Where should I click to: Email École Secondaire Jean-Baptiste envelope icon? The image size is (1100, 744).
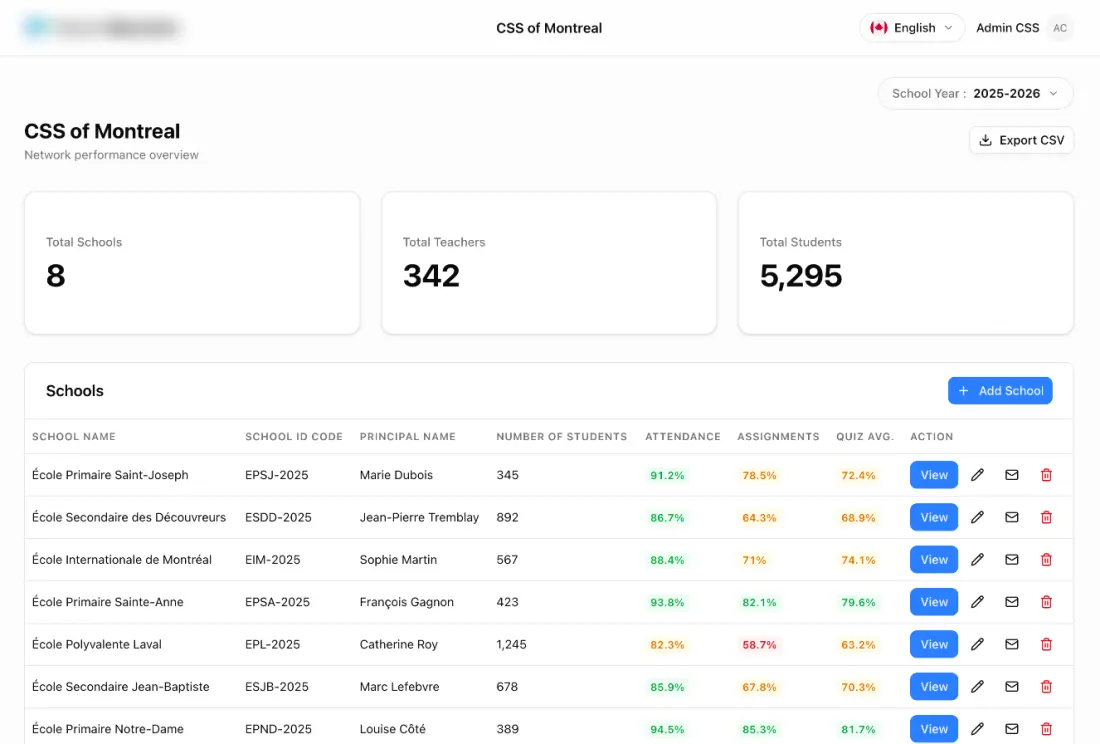coord(1012,686)
